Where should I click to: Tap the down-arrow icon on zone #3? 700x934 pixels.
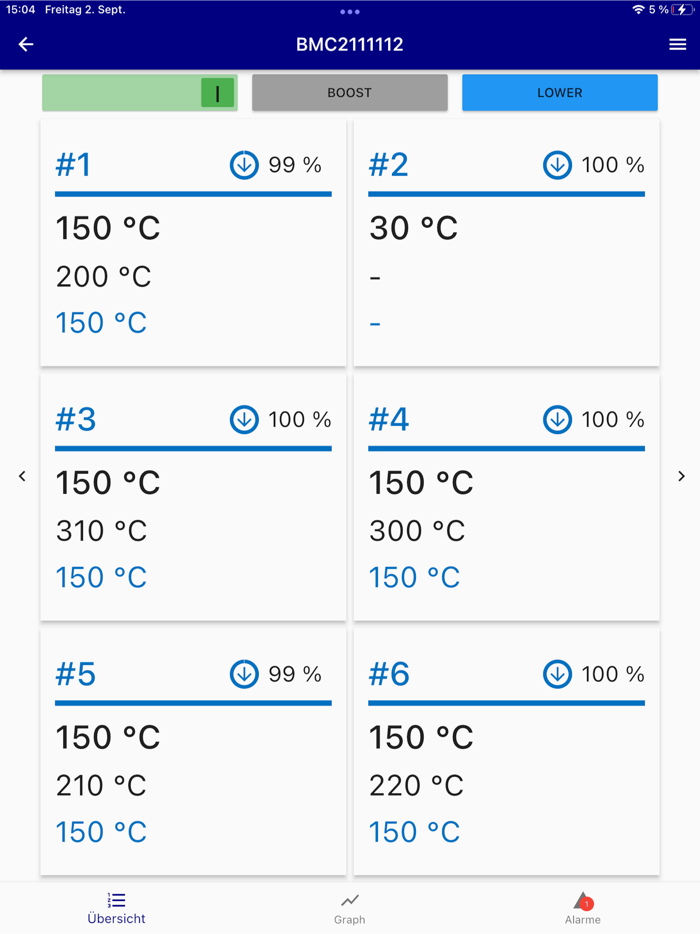click(244, 419)
